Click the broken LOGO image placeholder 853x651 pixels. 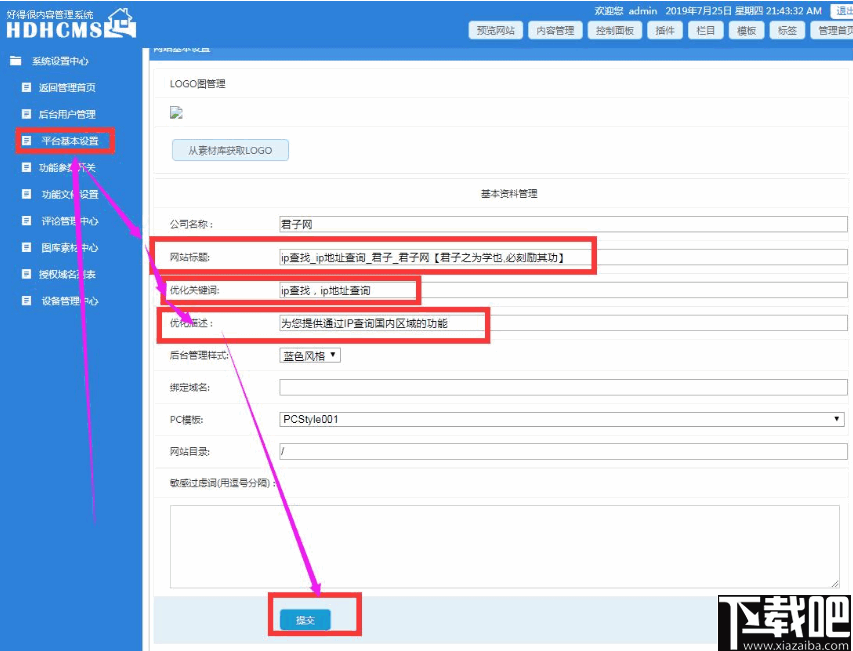176,113
